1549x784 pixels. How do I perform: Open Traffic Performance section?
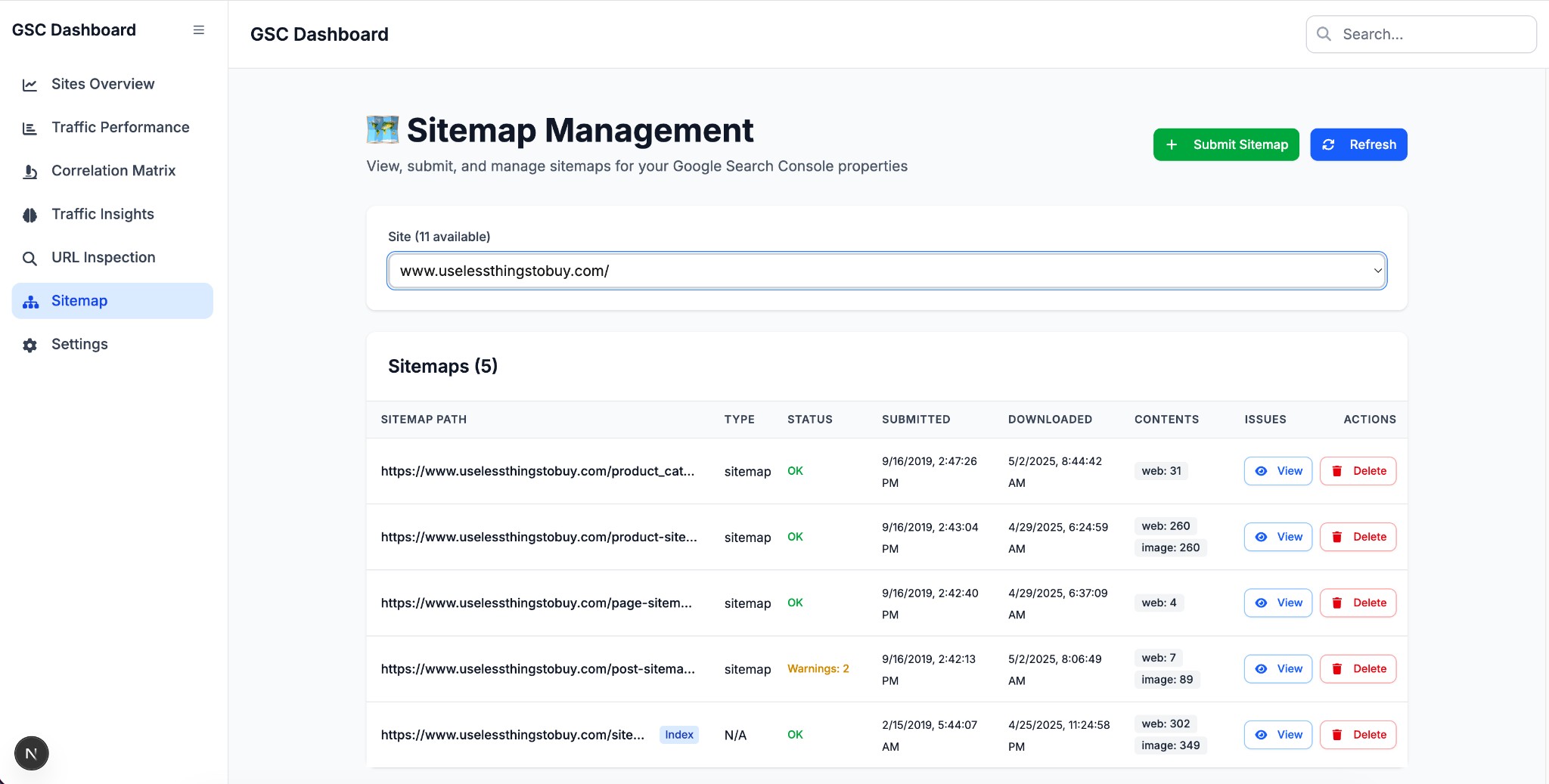113,127
